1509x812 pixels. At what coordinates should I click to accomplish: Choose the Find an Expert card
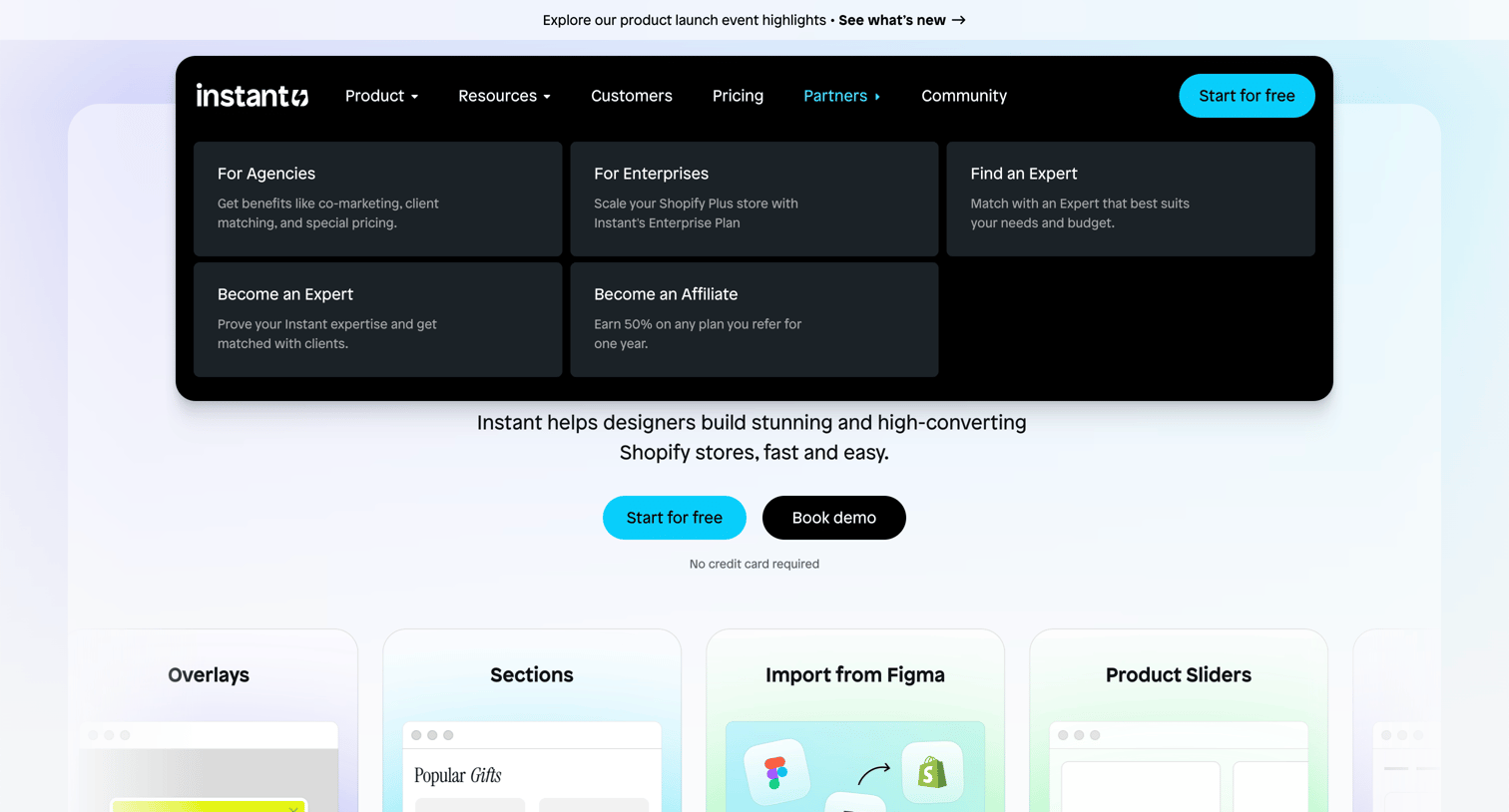1131,199
